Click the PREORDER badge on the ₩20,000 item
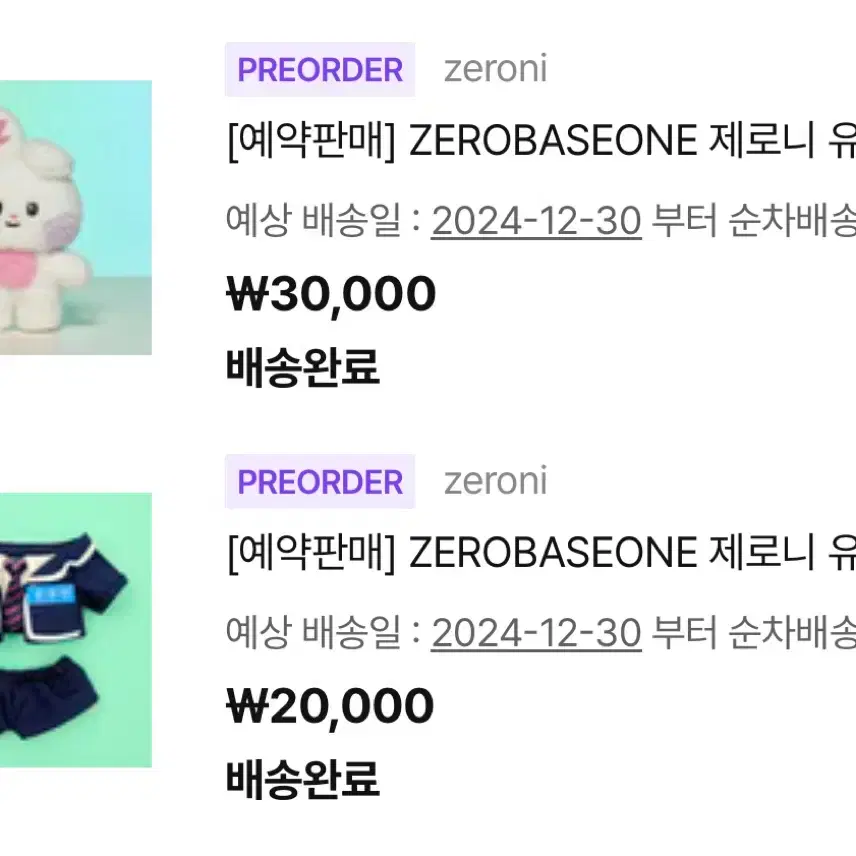856x856 pixels. (x=320, y=482)
